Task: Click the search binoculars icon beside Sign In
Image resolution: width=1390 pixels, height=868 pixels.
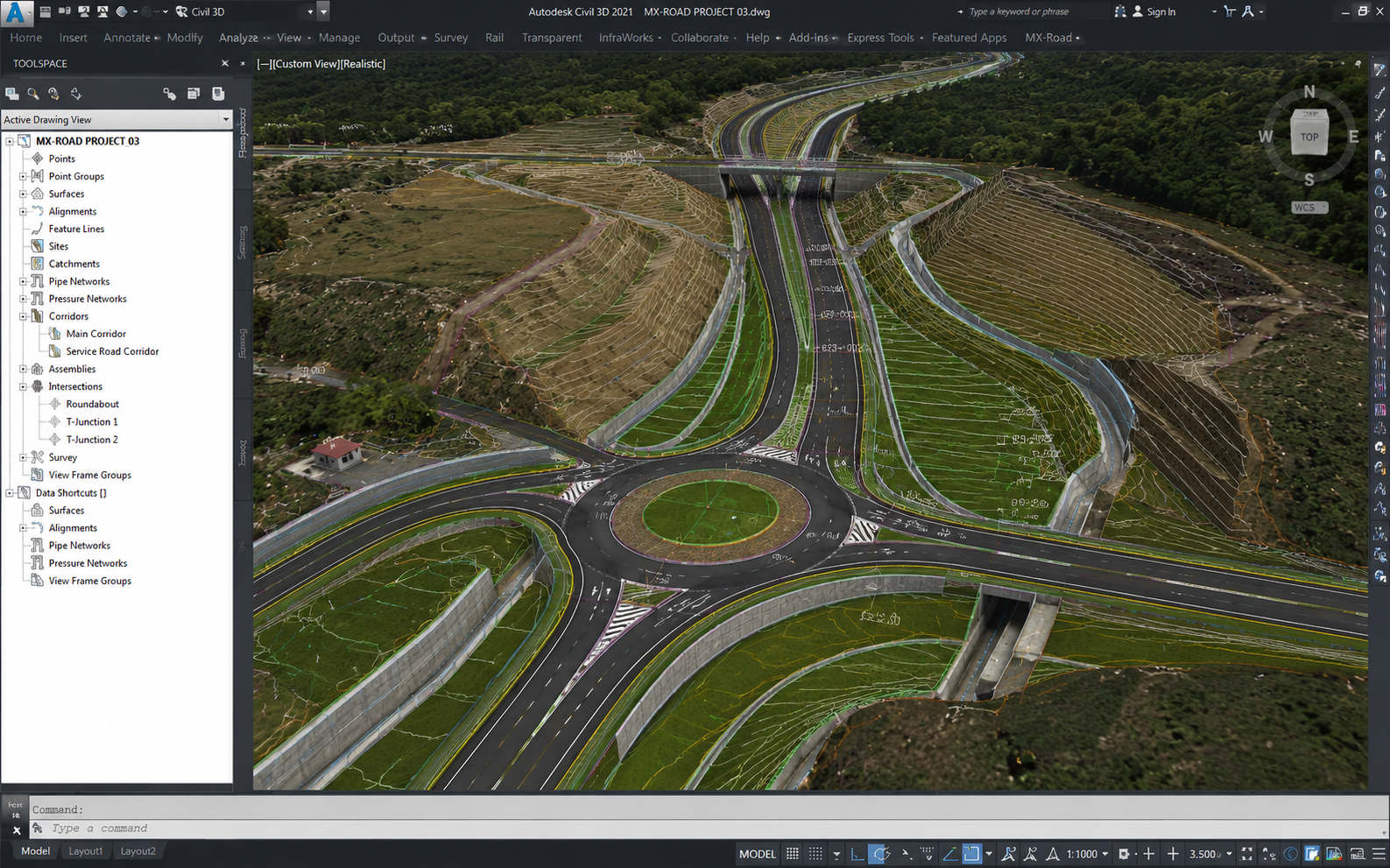Action: tap(1120, 11)
